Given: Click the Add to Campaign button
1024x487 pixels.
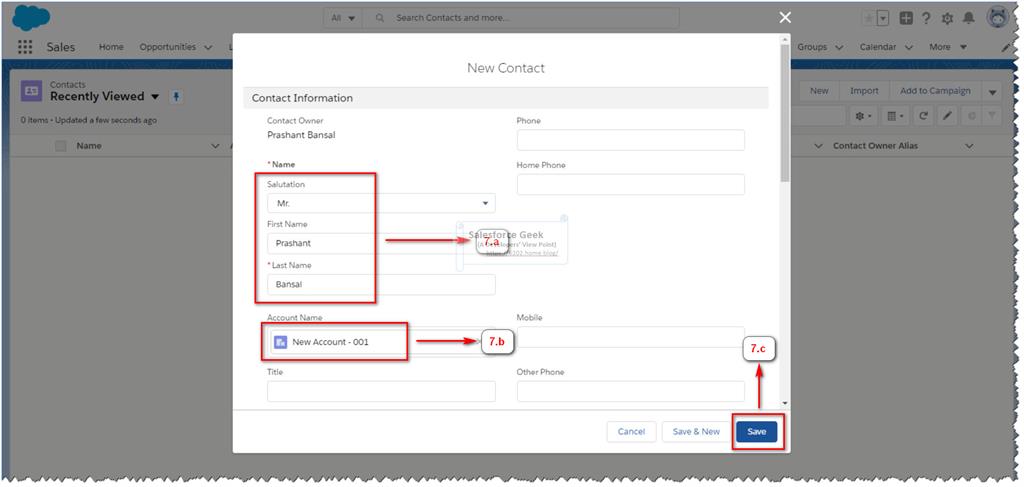Looking at the screenshot, I should [935, 91].
